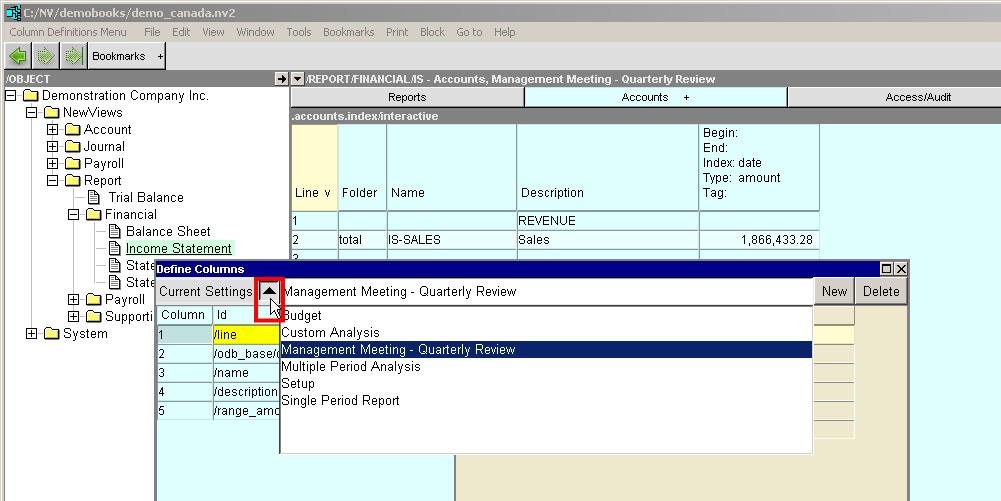Image resolution: width=1001 pixels, height=501 pixels.
Task: Collapse the settings dropdown list arrow
Action: click(270, 291)
